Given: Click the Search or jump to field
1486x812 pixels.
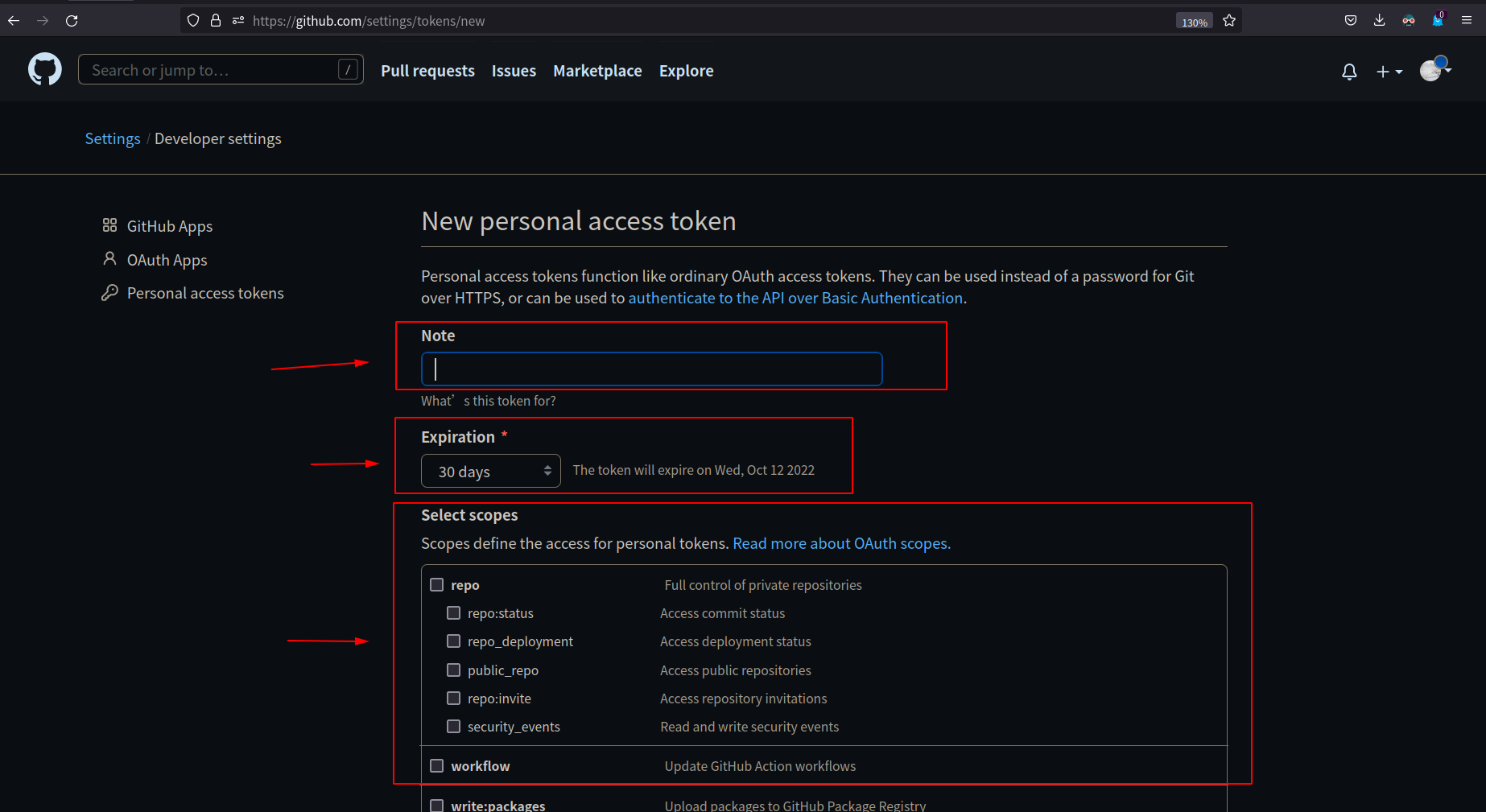Looking at the screenshot, I should (221, 70).
